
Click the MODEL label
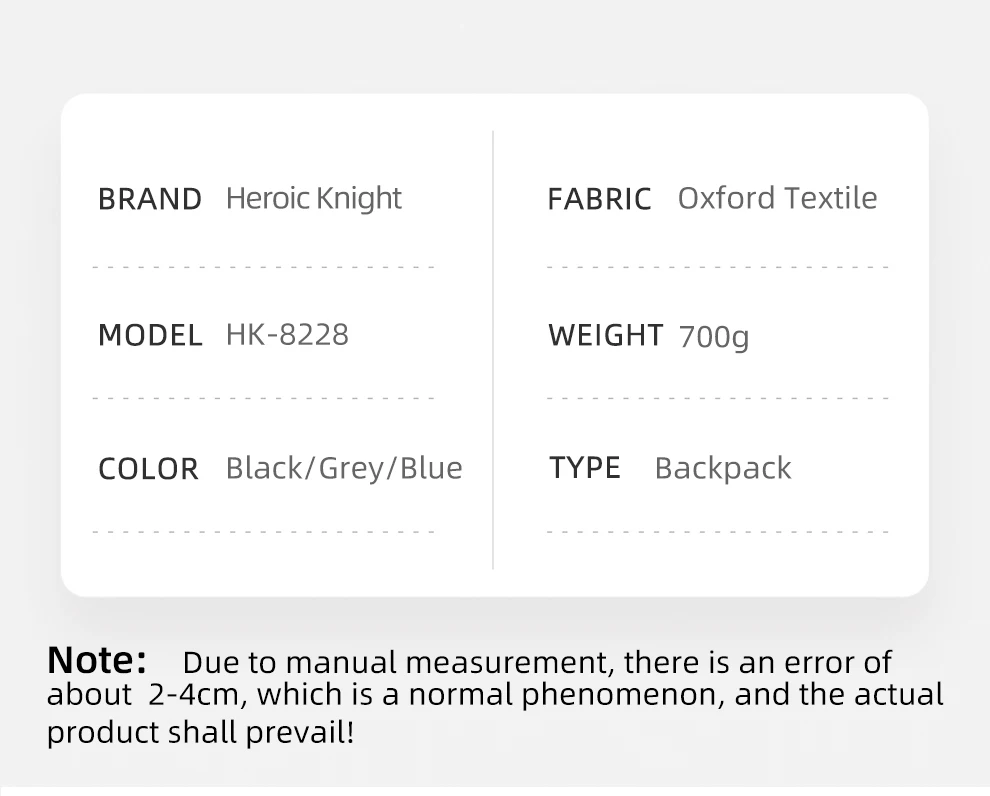pyautogui.click(x=150, y=335)
